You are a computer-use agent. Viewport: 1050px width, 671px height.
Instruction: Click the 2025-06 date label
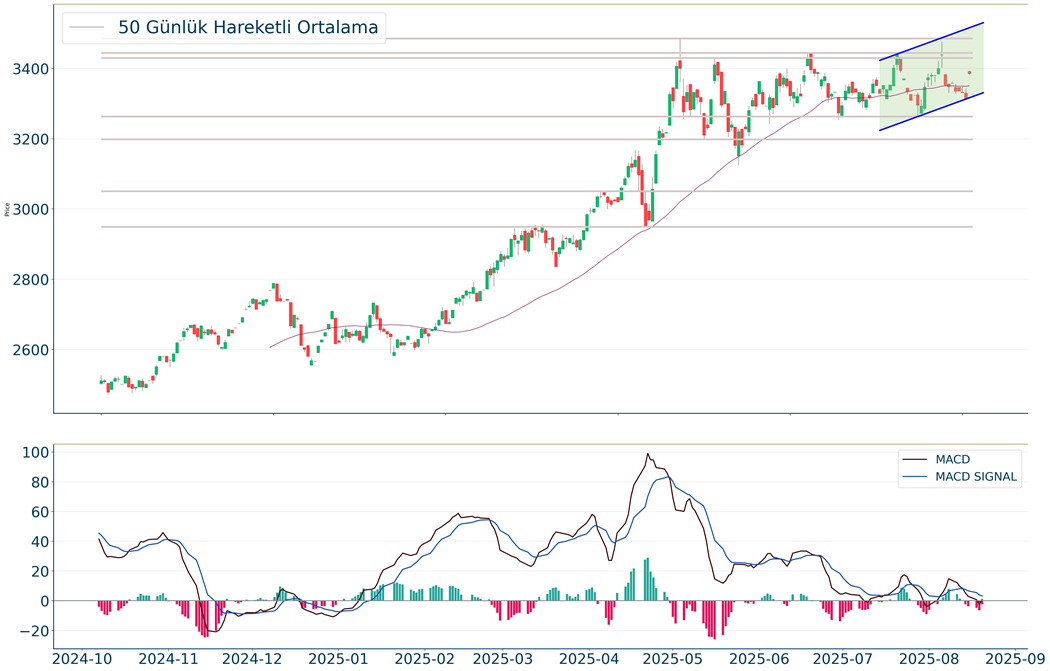(759, 659)
